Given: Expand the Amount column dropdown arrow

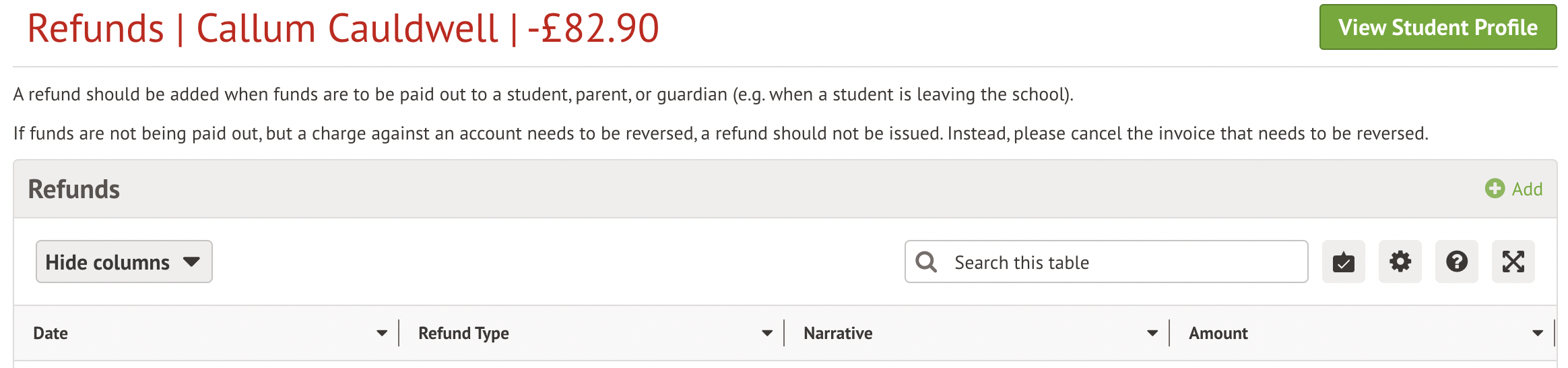Looking at the screenshot, I should click(1538, 334).
